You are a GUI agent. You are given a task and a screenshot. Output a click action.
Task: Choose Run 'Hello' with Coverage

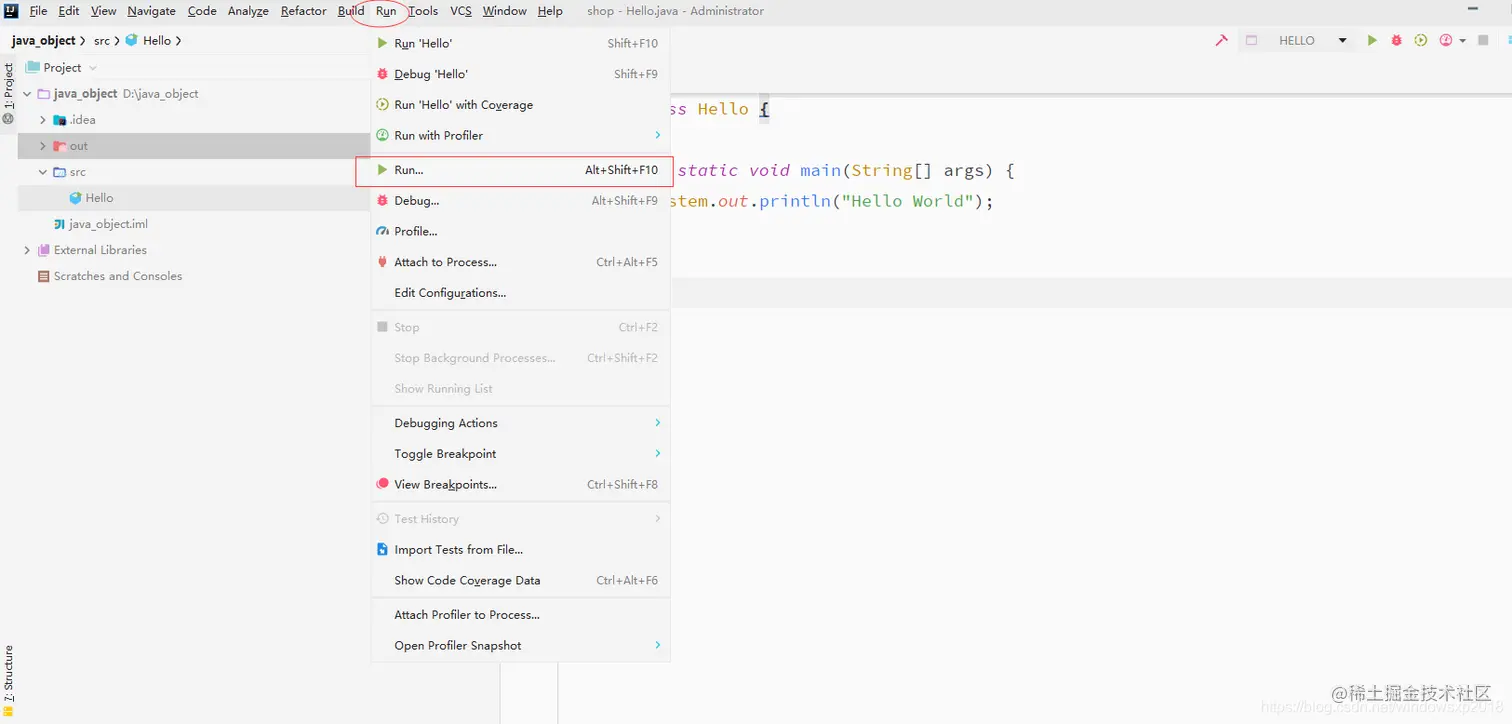pos(520,105)
